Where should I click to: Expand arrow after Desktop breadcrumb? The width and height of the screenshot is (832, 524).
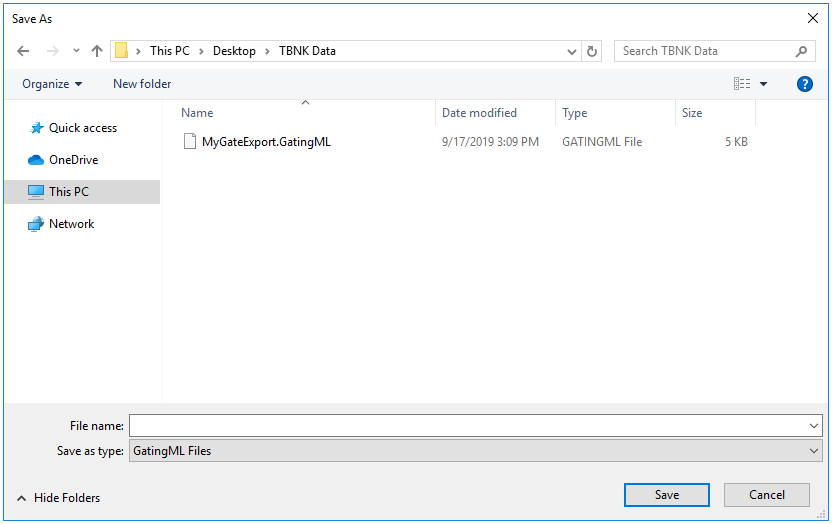(267, 51)
